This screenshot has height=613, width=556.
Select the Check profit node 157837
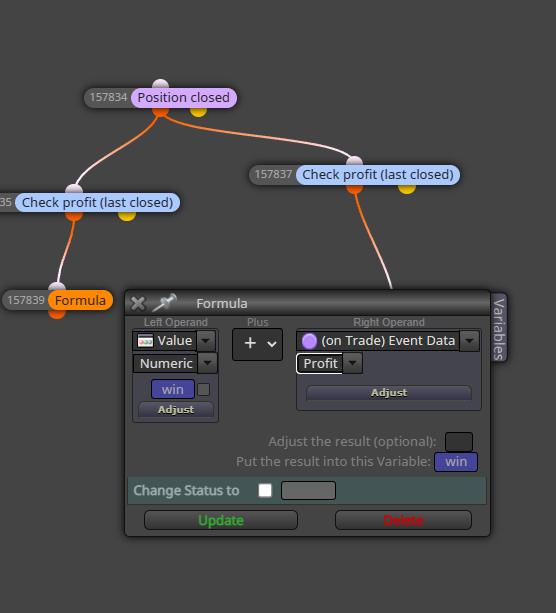[378, 174]
